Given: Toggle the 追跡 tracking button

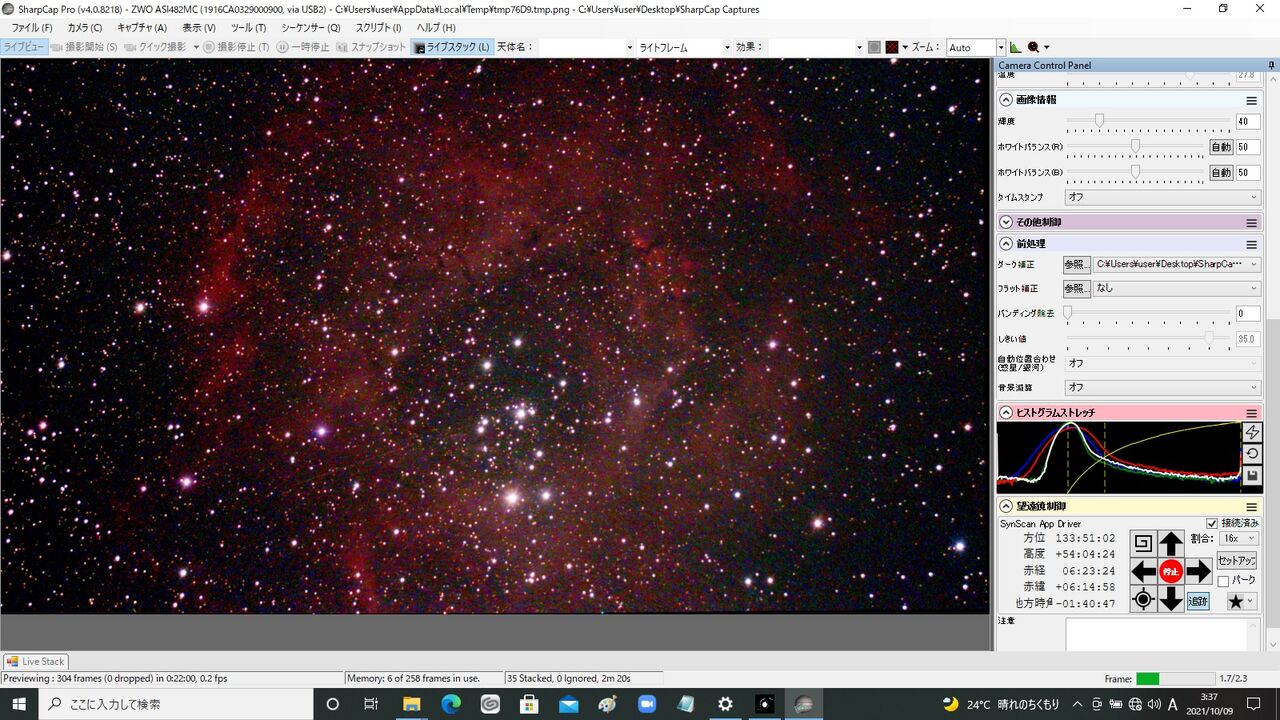Looking at the screenshot, I should tap(1198, 600).
